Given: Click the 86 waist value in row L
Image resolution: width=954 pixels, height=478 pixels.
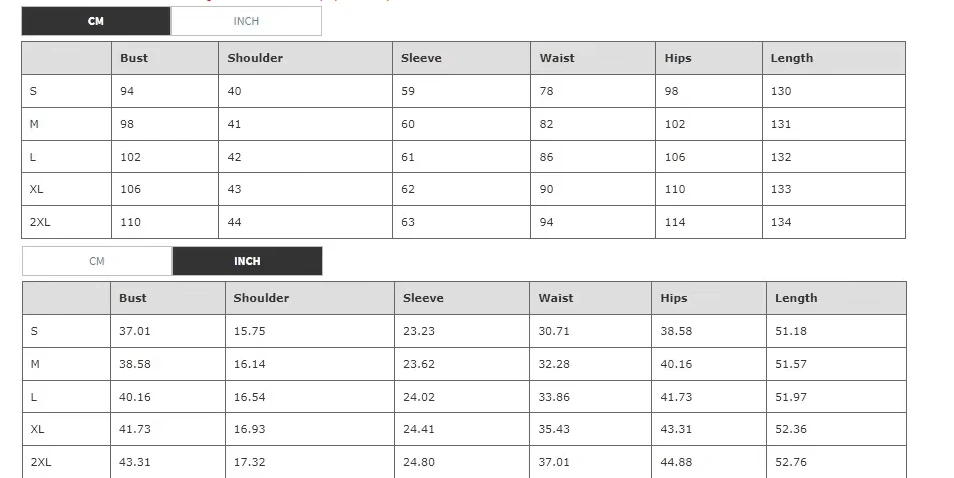Looking at the screenshot, I should coord(547,157).
